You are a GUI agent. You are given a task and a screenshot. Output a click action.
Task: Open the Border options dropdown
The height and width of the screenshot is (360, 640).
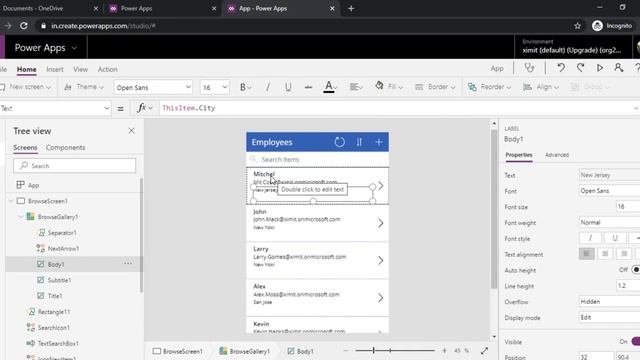[435, 87]
